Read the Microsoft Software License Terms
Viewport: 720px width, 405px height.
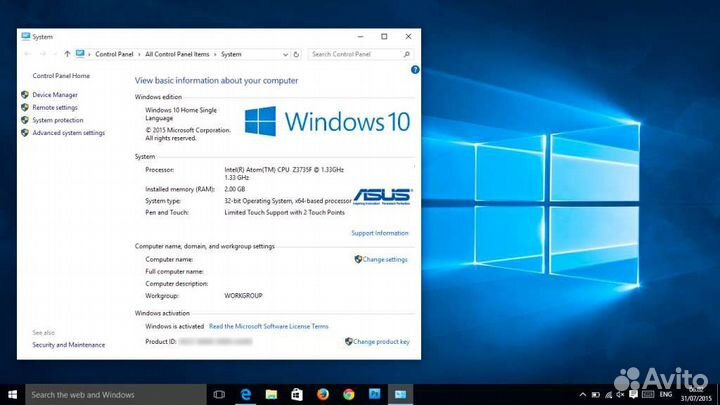269,326
